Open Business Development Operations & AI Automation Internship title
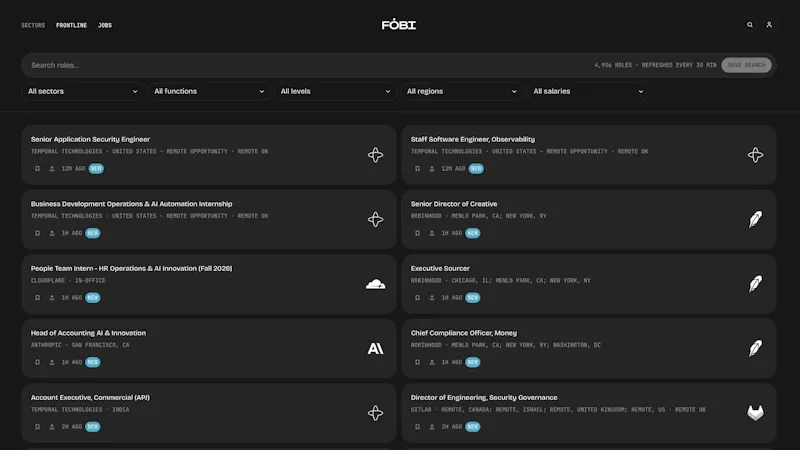The height and width of the screenshot is (450, 800). tap(131, 204)
